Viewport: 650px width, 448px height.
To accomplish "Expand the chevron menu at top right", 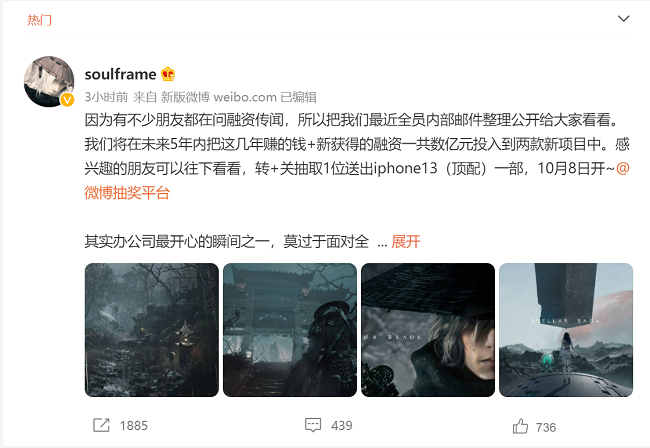I will point(623,19).
